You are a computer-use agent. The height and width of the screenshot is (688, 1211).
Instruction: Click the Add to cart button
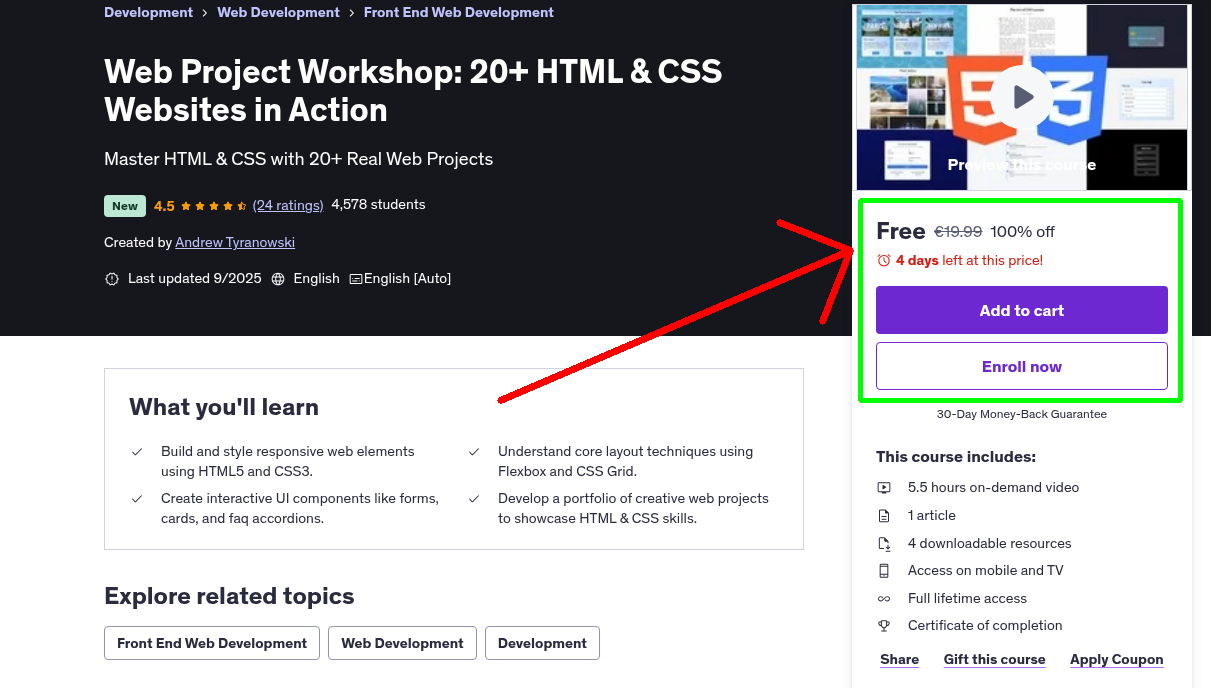(1022, 310)
